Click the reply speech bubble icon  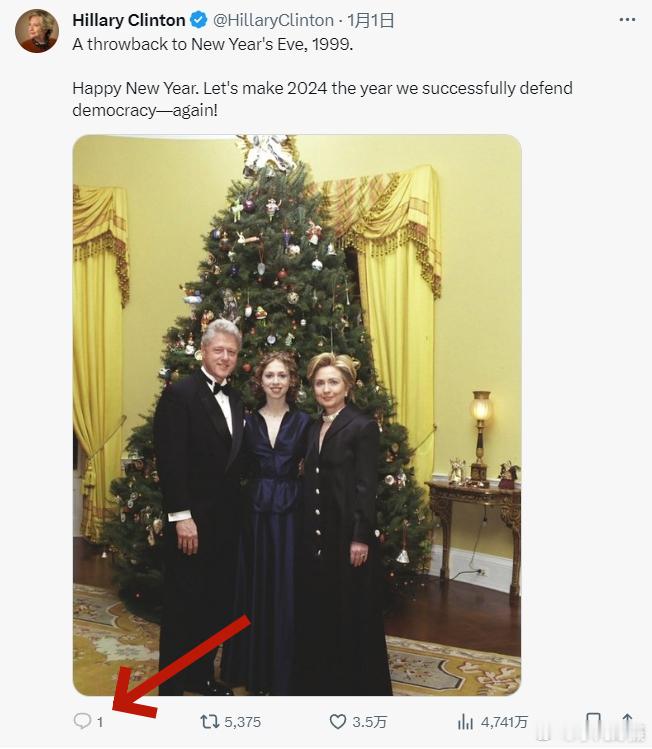[82, 721]
